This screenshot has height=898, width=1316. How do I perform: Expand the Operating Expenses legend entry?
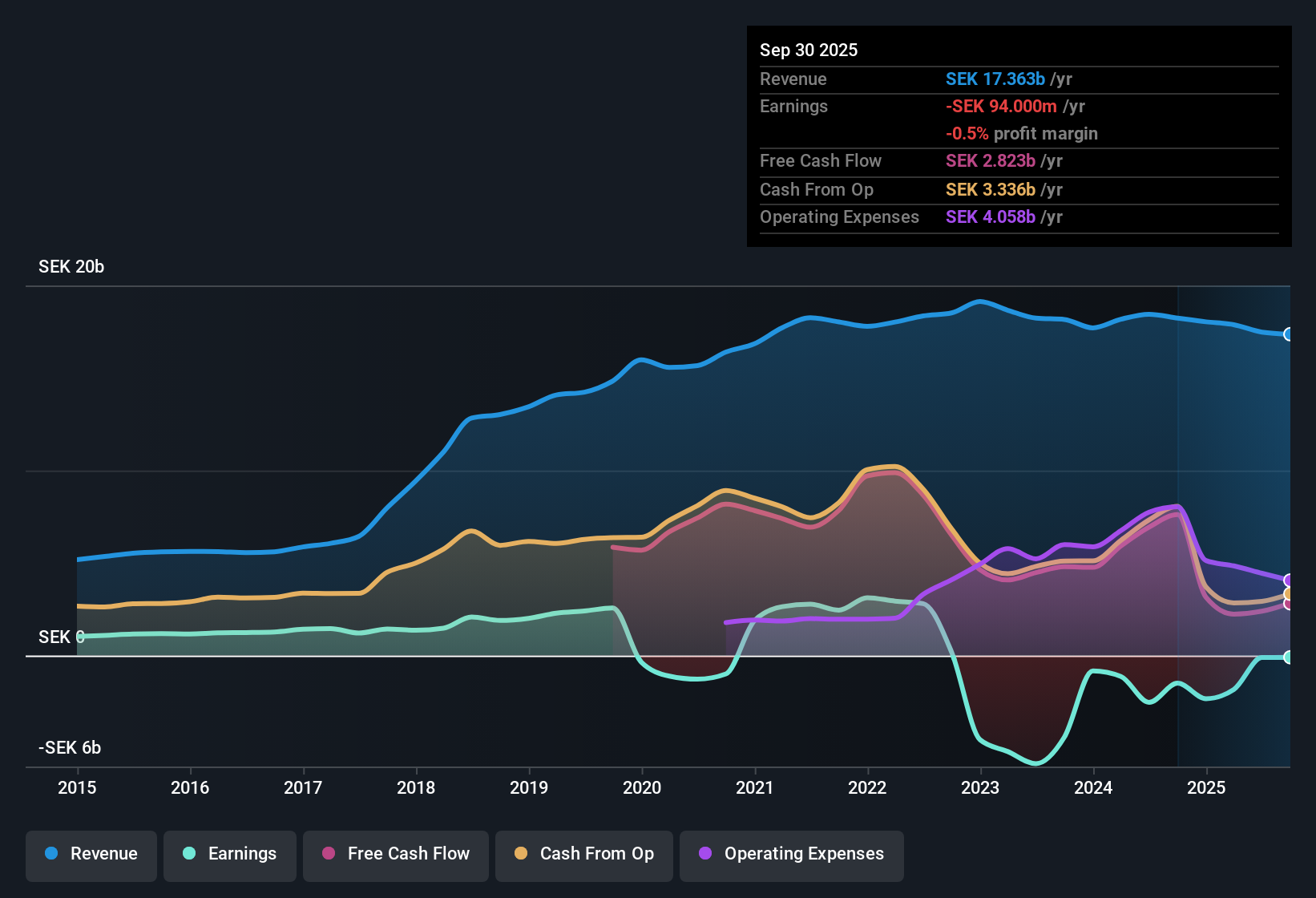pos(791,855)
